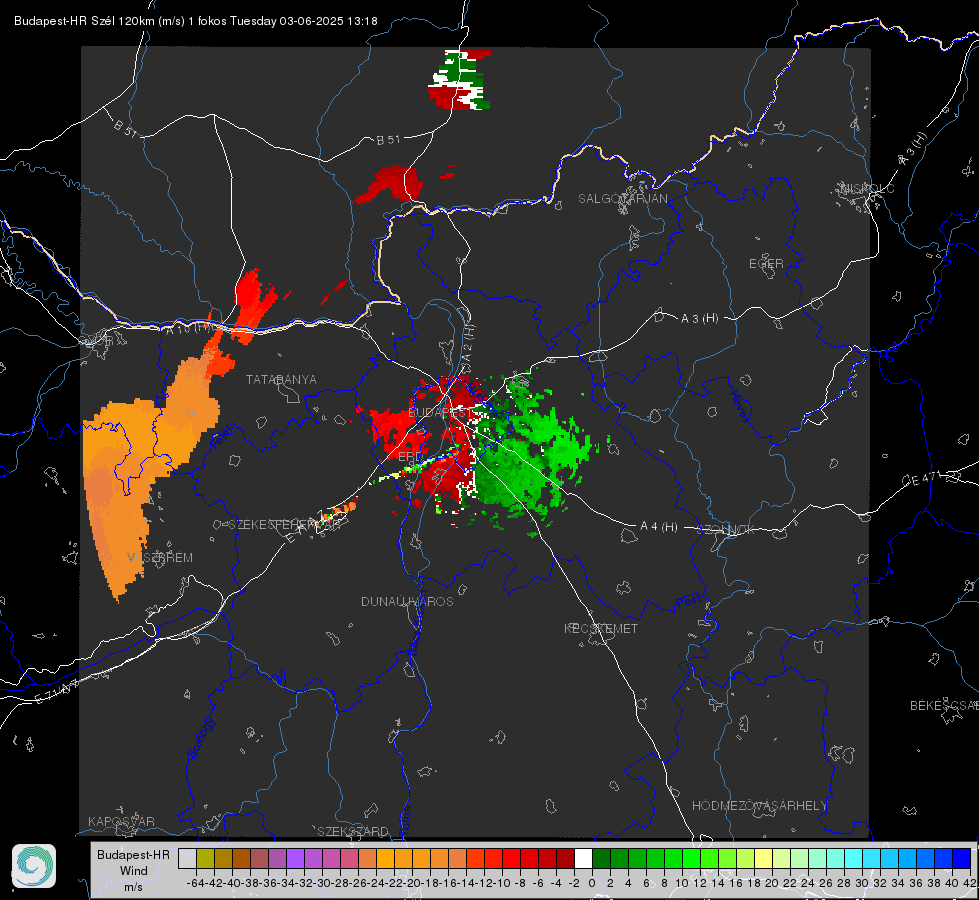
Task: Select the EGER city label
Action: 766,264
